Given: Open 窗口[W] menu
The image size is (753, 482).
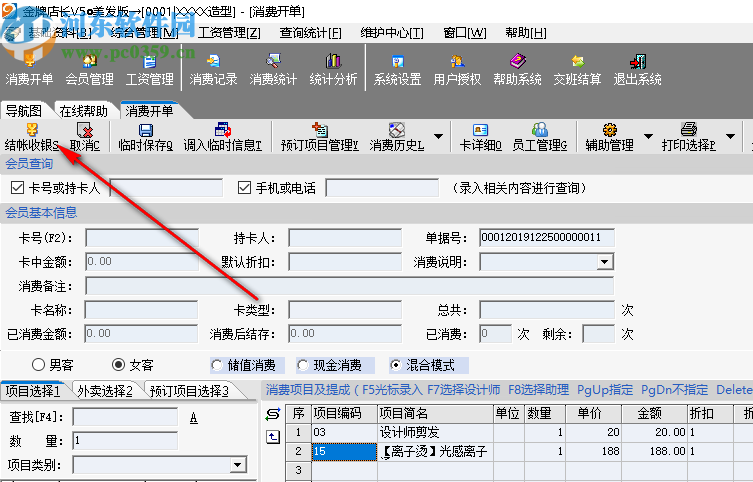Looking at the screenshot, I should pyautogui.click(x=465, y=33).
